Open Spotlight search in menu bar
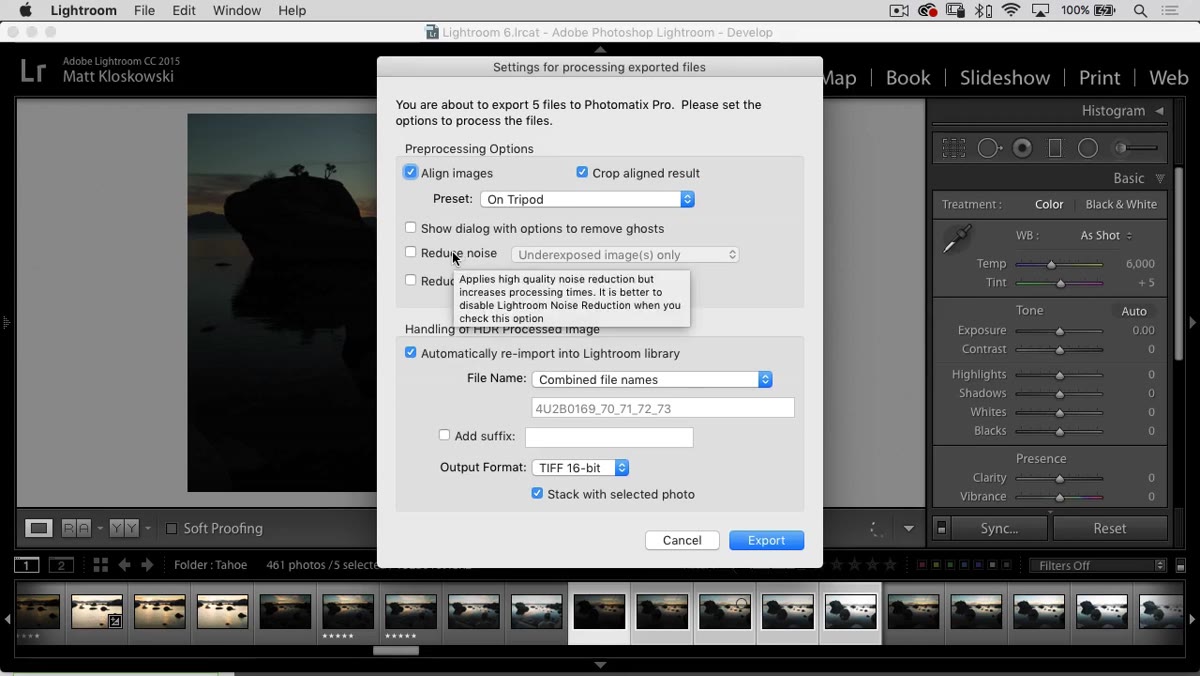The width and height of the screenshot is (1200, 676). pos(1140,11)
